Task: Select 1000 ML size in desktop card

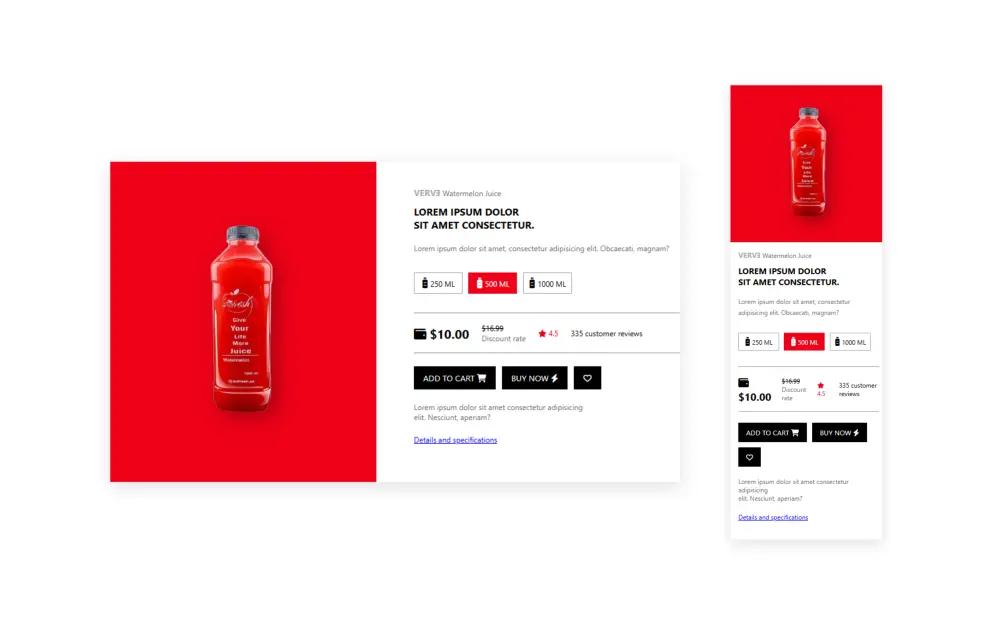Action: [x=547, y=283]
